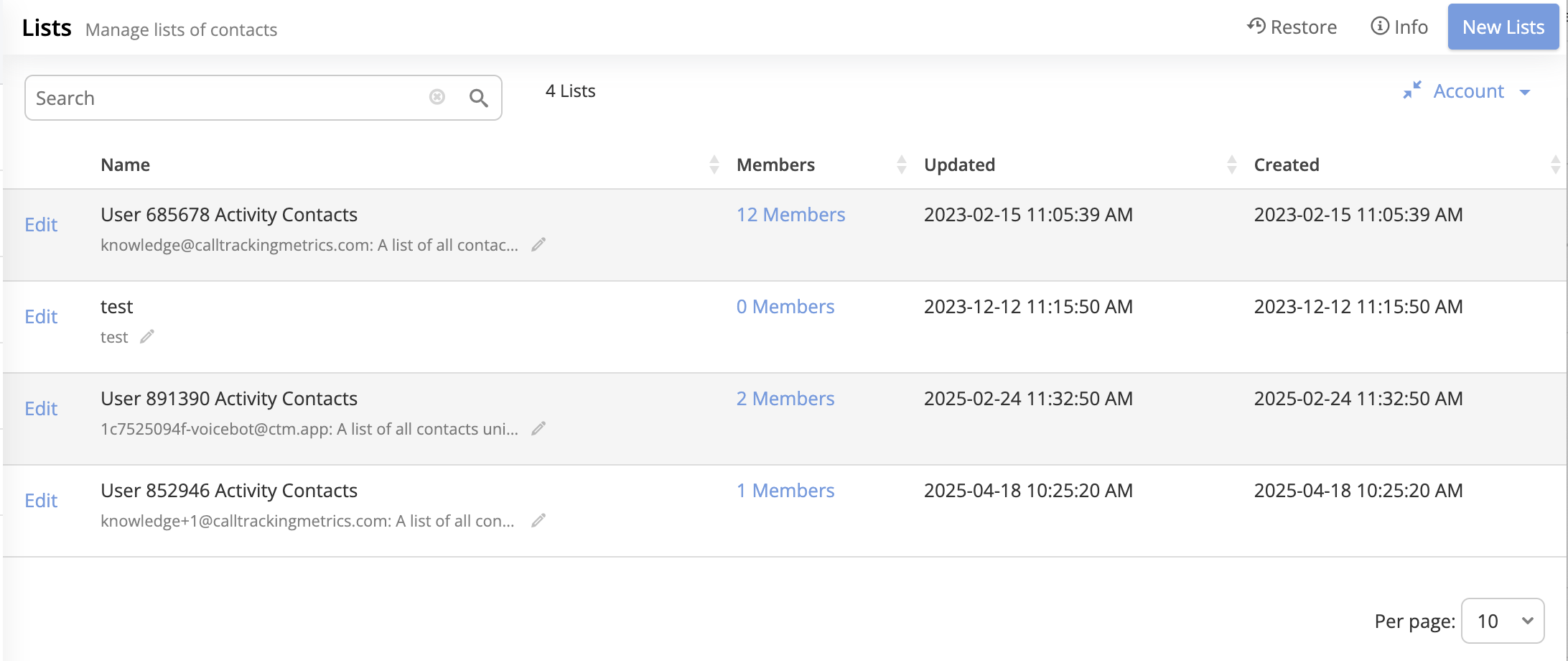Click the Created column header
The image size is (1568, 661).
(1287, 165)
